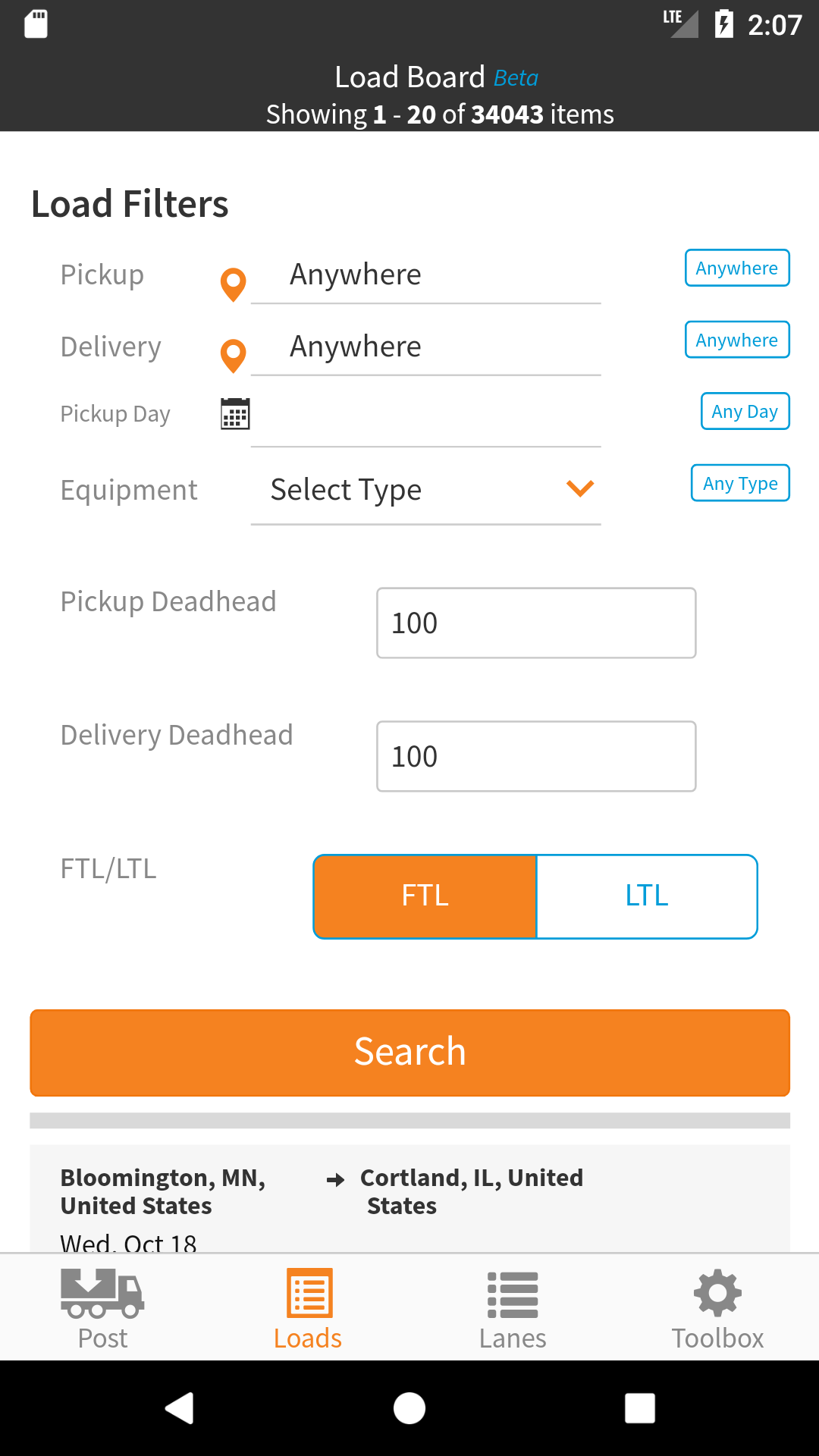Tap the Pickup location pin icon
Screen dimensions: 819x1456
[233, 284]
